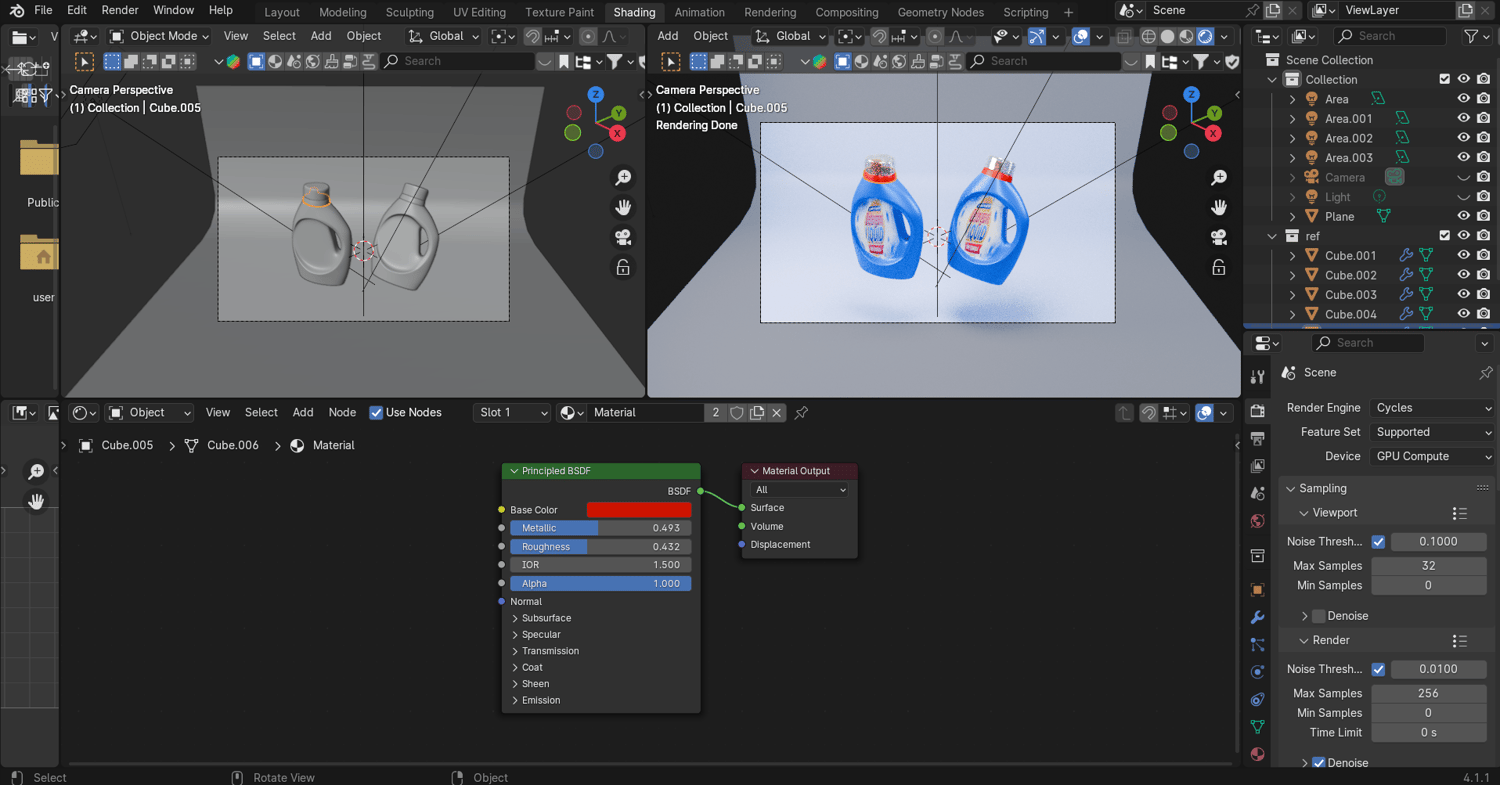The image size is (1500, 785).
Task: Click the pan hand icon in solid-shaded viewport
Action: [x=623, y=207]
